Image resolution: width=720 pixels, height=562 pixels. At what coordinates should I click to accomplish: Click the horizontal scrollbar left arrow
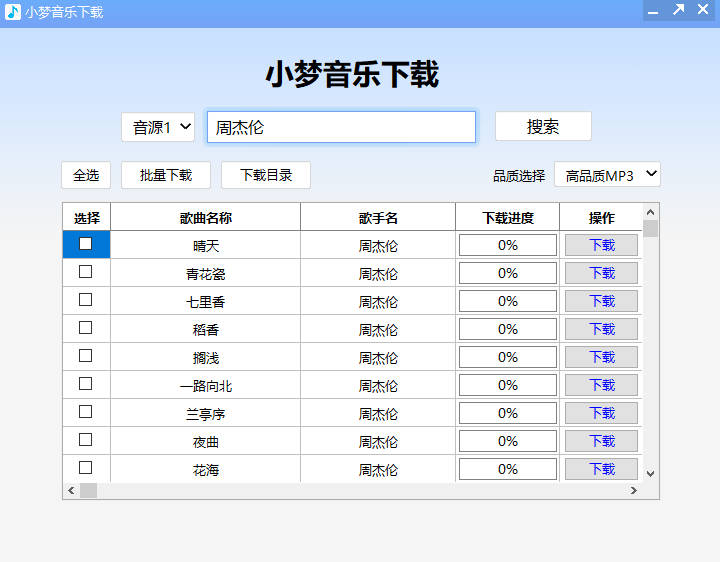(70, 490)
